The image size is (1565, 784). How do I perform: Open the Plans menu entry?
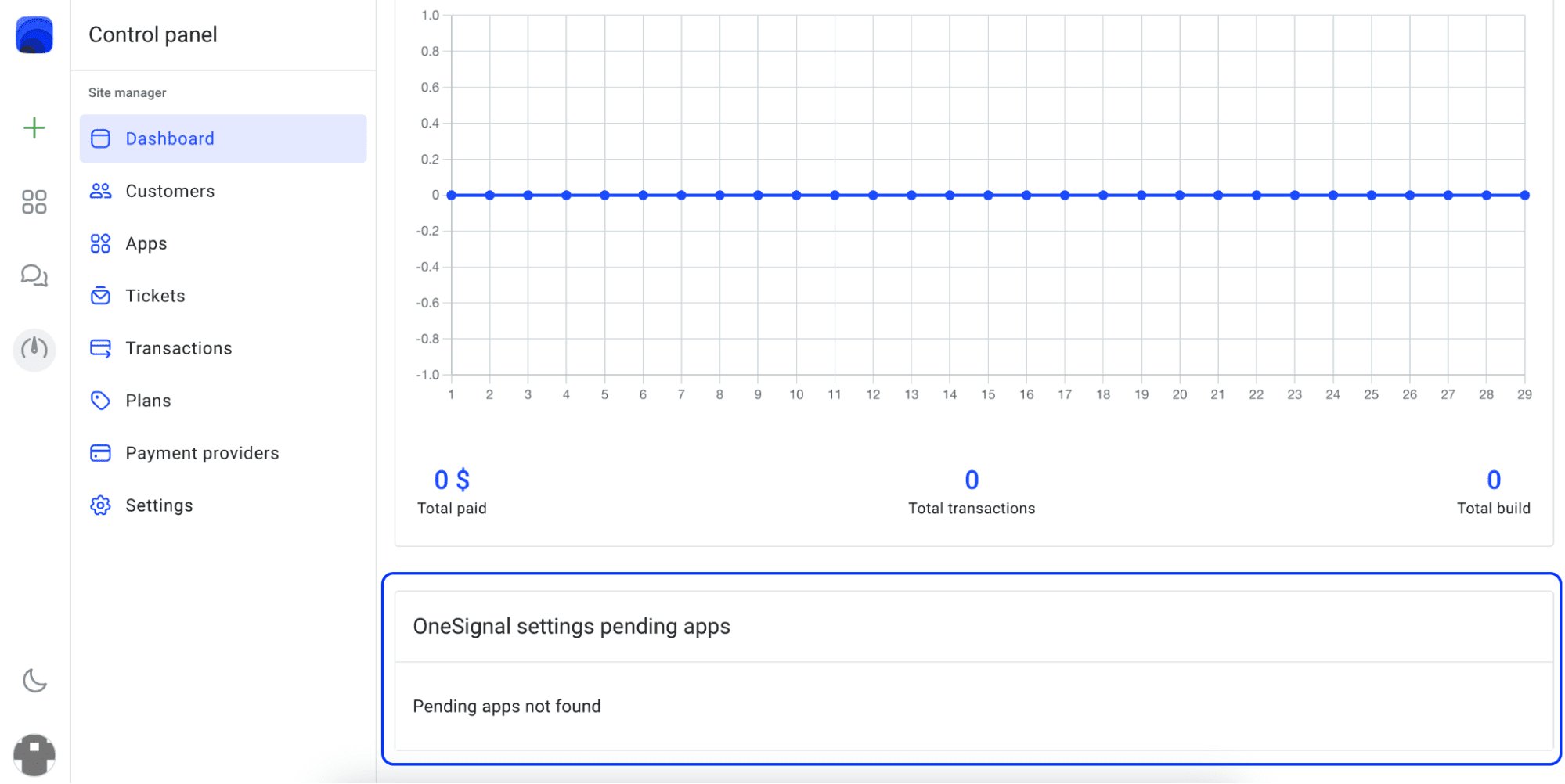pos(148,401)
